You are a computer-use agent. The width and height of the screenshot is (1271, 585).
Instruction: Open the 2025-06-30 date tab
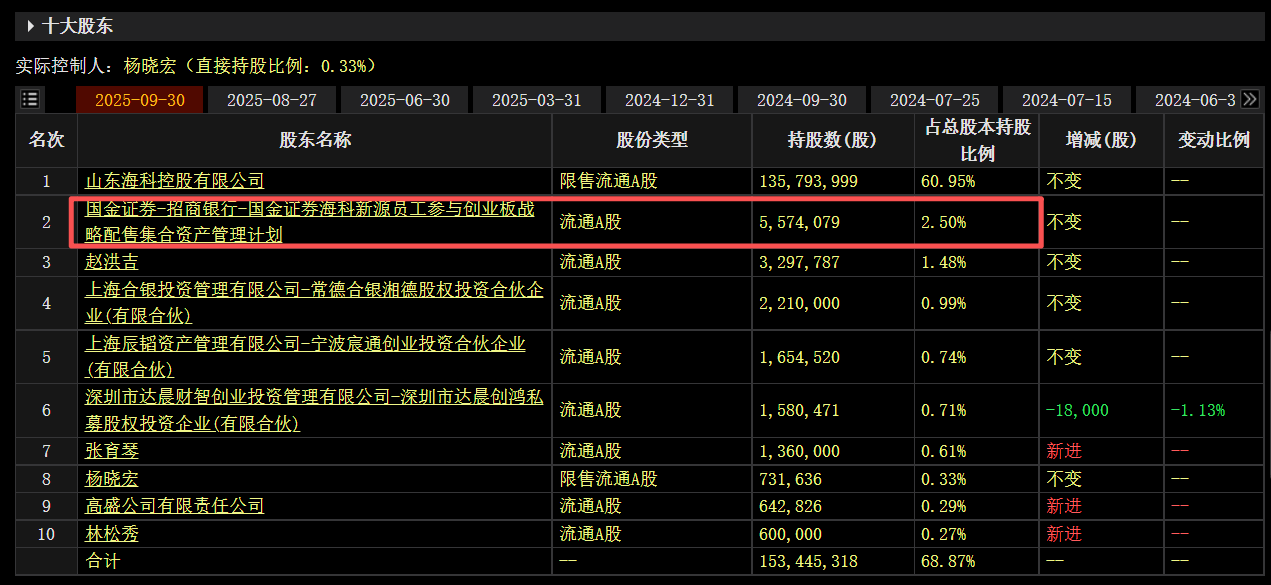click(x=404, y=100)
